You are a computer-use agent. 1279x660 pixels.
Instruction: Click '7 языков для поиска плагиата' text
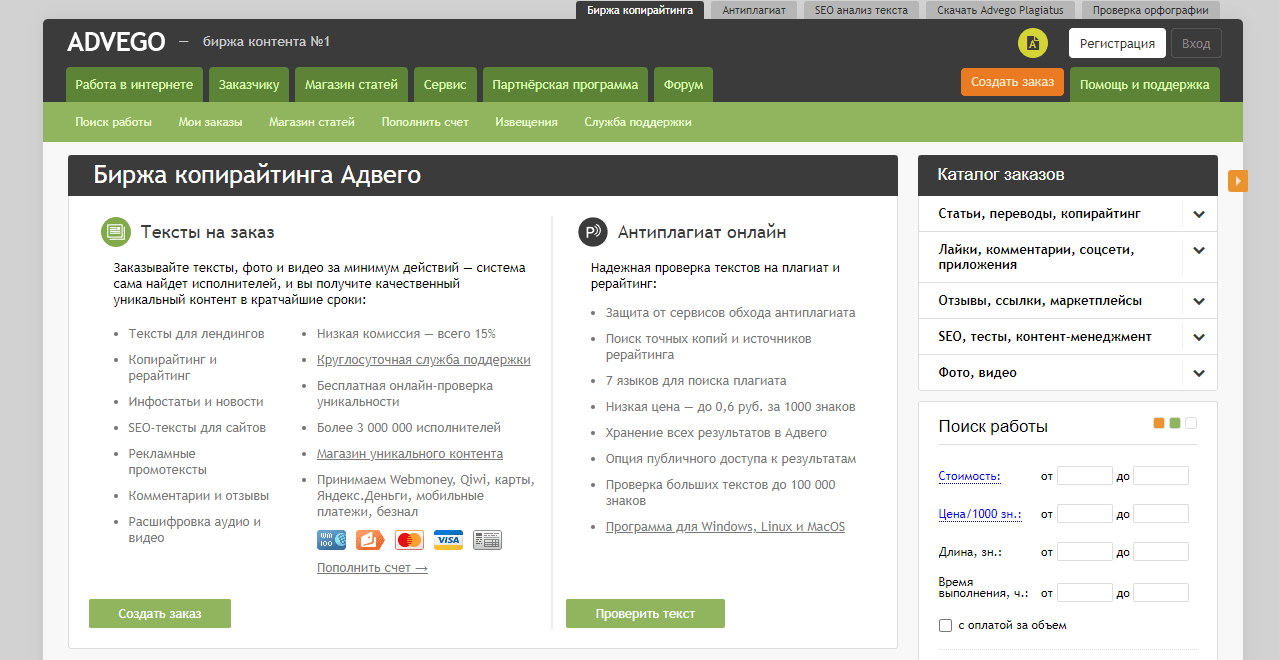696,381
